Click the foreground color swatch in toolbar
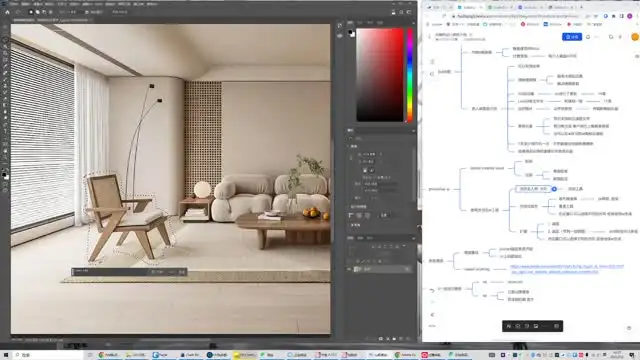The width and height of the screenshot is (640, 360). coord(4,174)
